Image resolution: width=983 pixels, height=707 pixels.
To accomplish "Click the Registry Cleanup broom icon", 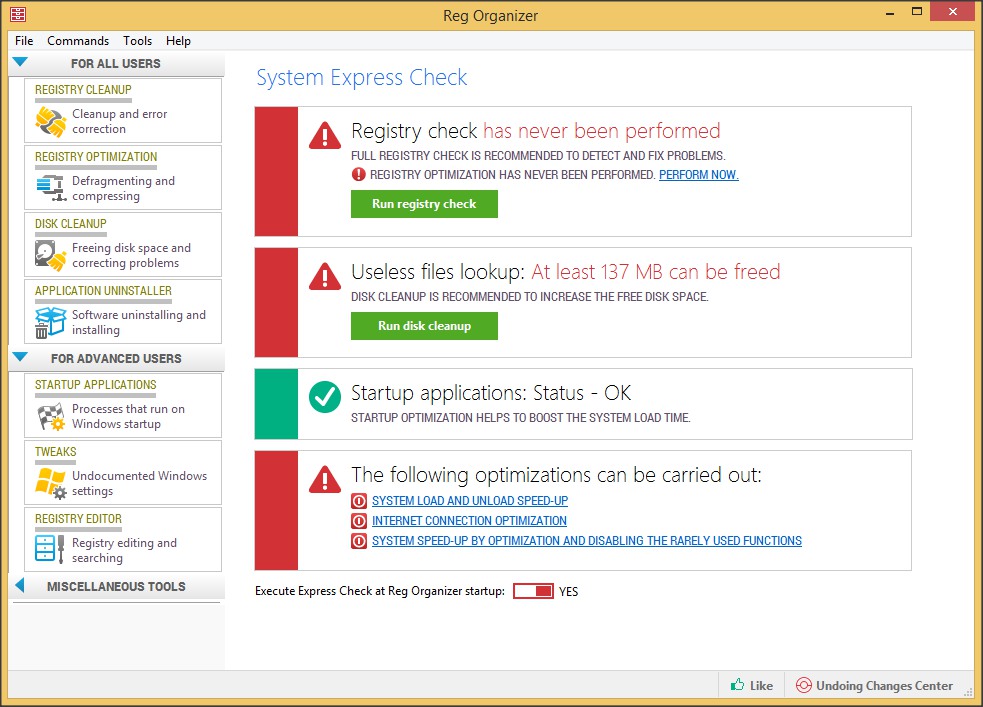I will tap(51, 122).
